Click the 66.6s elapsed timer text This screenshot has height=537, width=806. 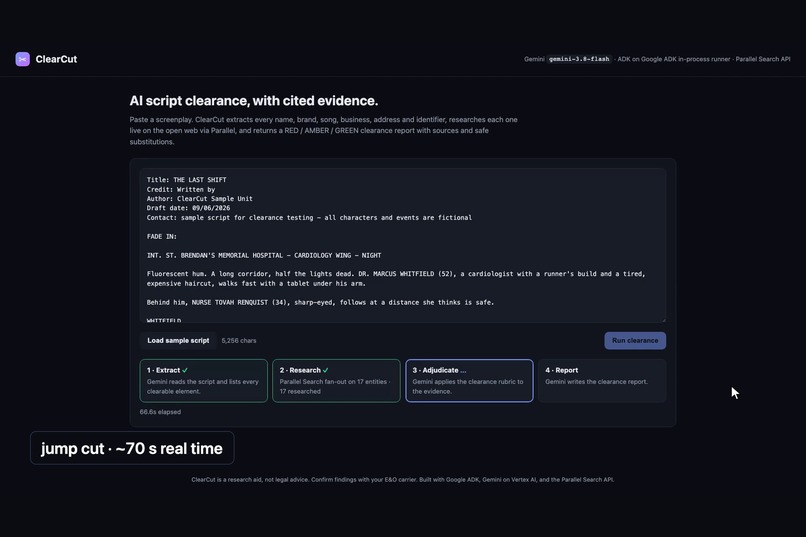(160, 412)
